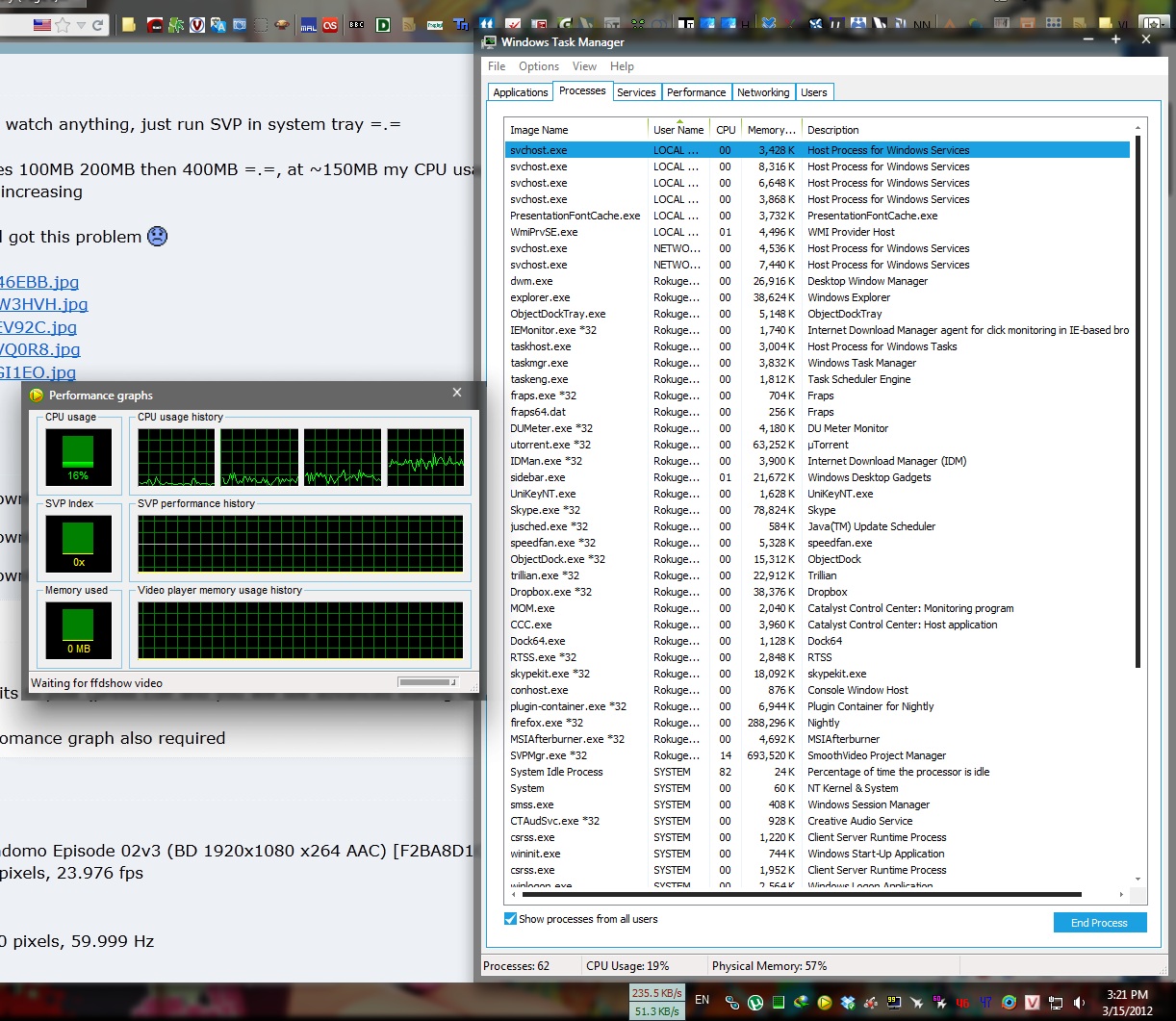Click the network connection tray icon
Screen dimensions: 1176x1021
(x=1056, y=1003)
